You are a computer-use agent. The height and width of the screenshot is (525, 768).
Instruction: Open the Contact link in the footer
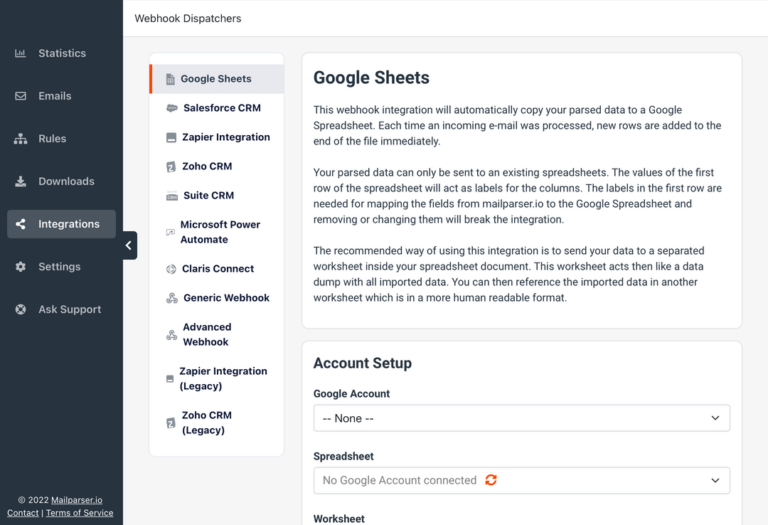pos(23,513)
